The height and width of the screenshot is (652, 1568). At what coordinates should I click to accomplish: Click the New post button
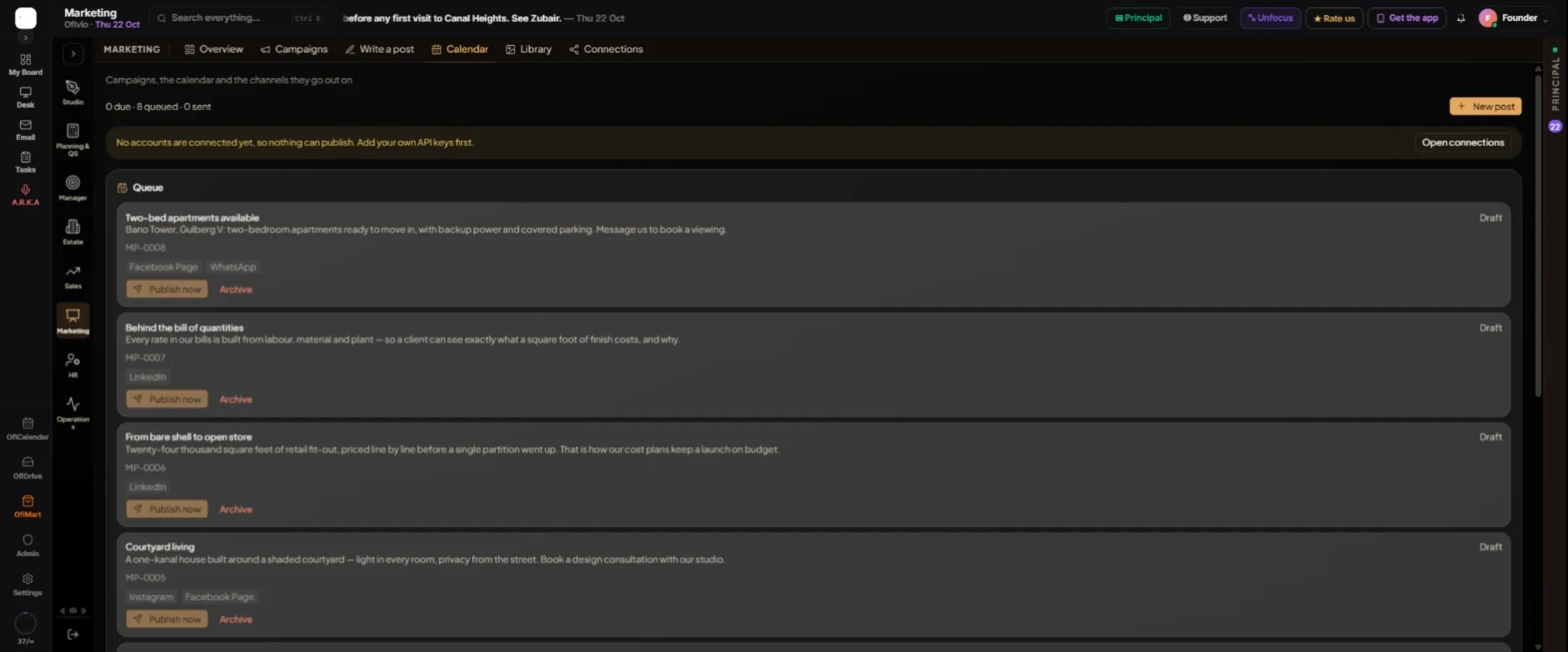pos(1486,107)
